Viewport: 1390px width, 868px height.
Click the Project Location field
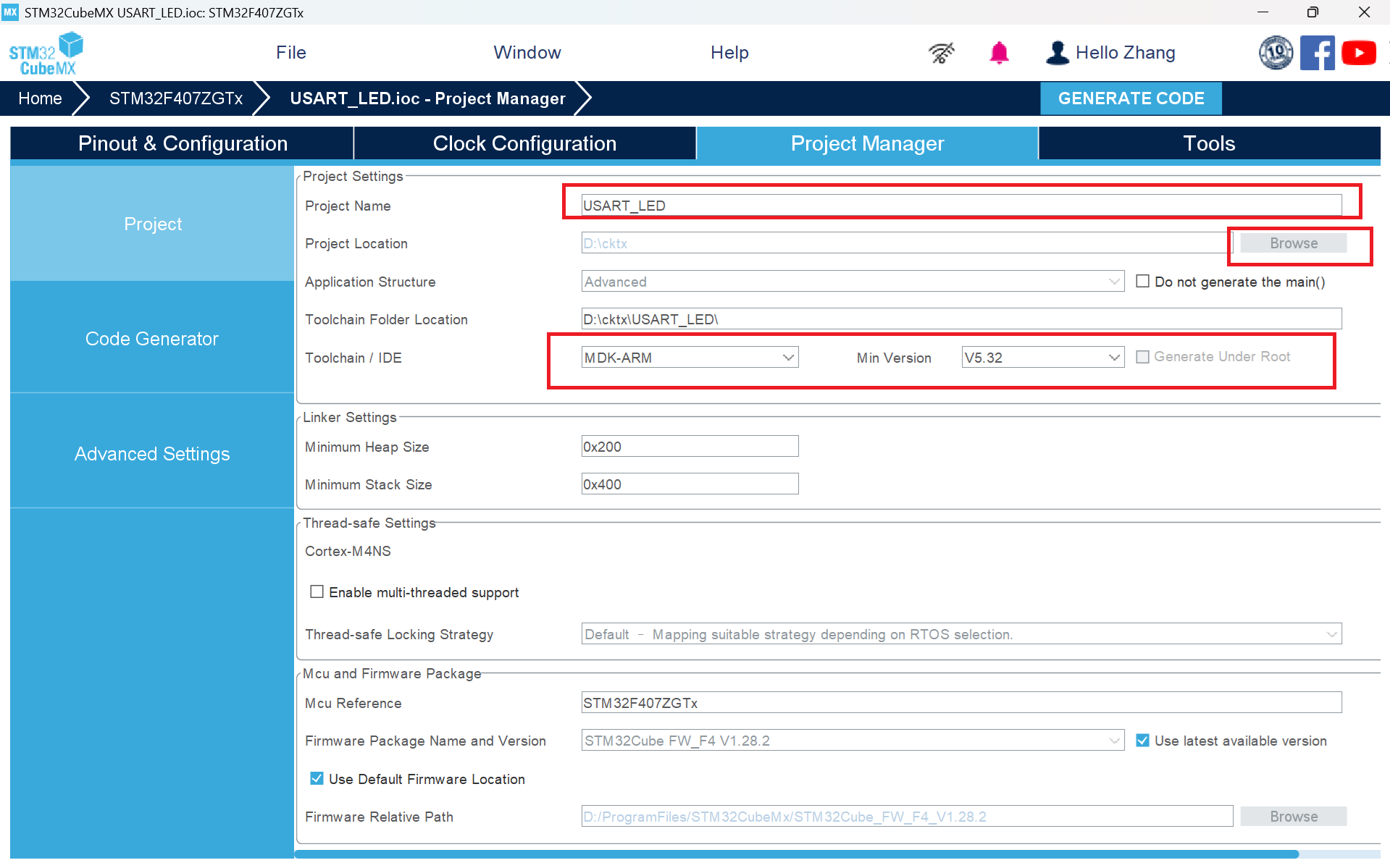[907, 243]
